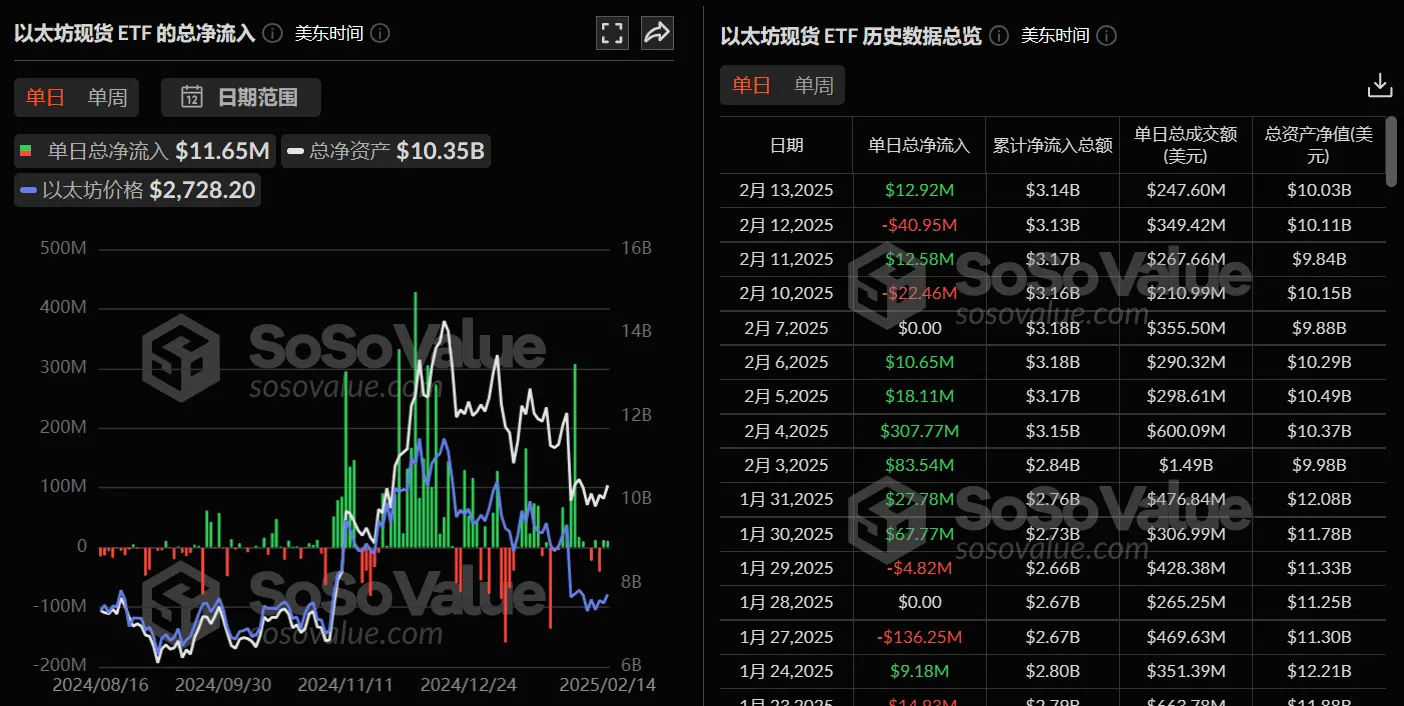Switch chart to 单周 view
Screen dimensions: 1404x706
point(107,97)
